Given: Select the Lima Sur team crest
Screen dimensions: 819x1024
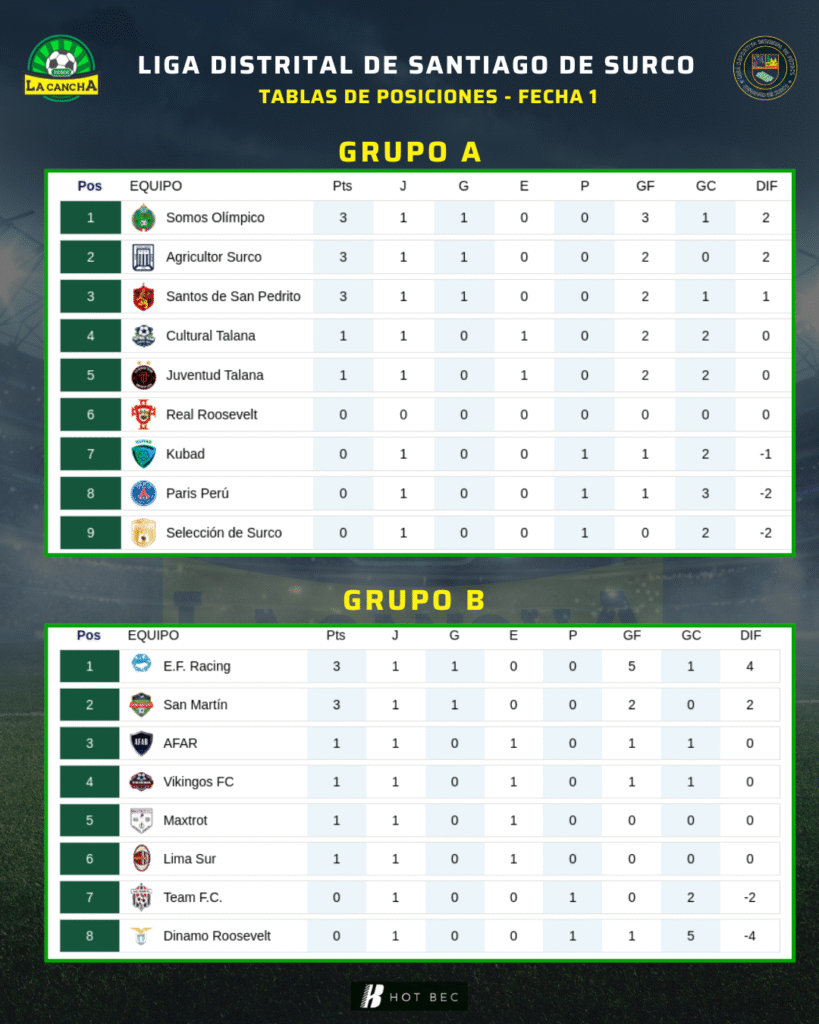Looking at the screenshot, I should [141, 859].
